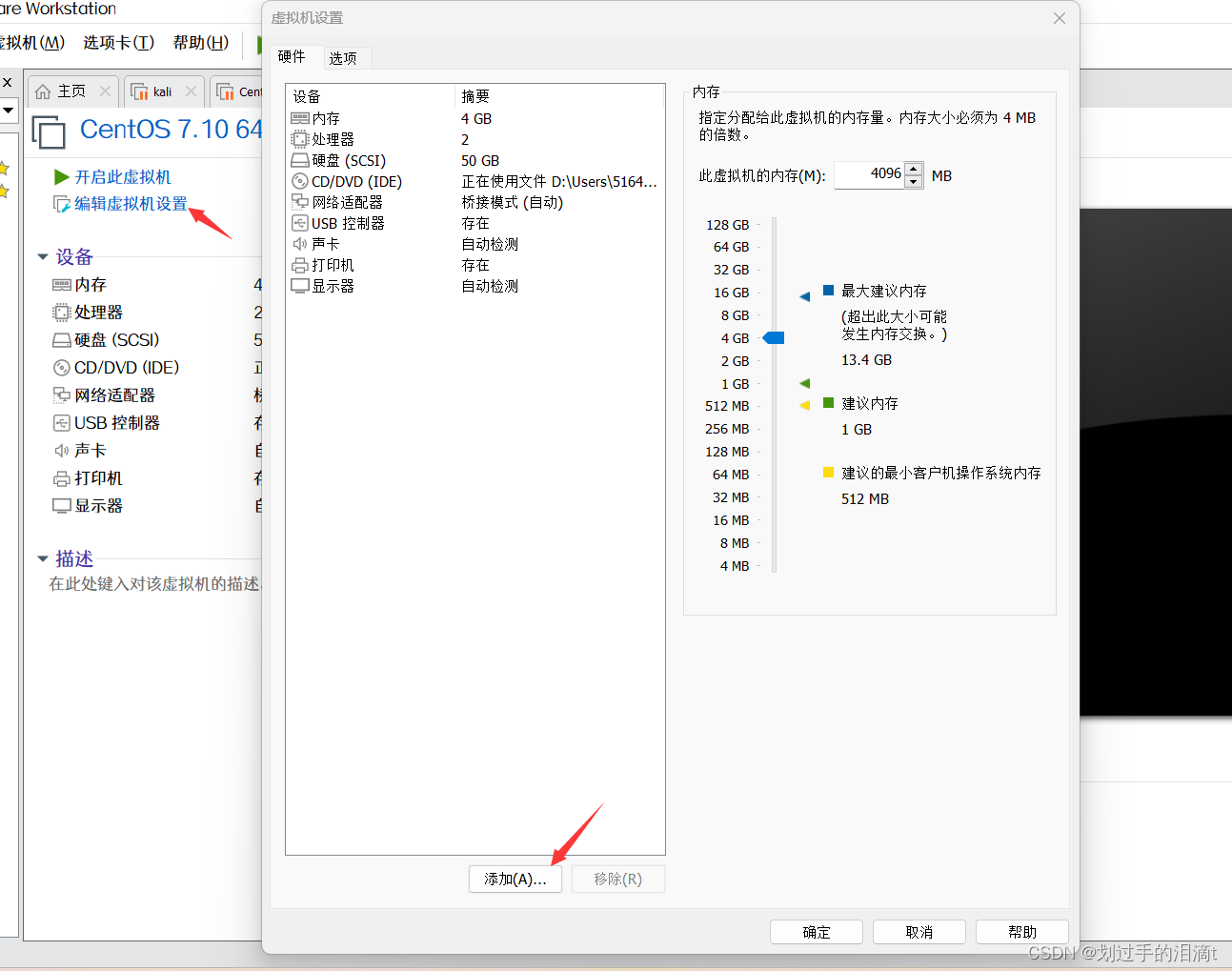Image resolution: width=1232 pixels, height=971 pixels.
Task: Click sound card icon in main window pane
Action: pos(62,451)
